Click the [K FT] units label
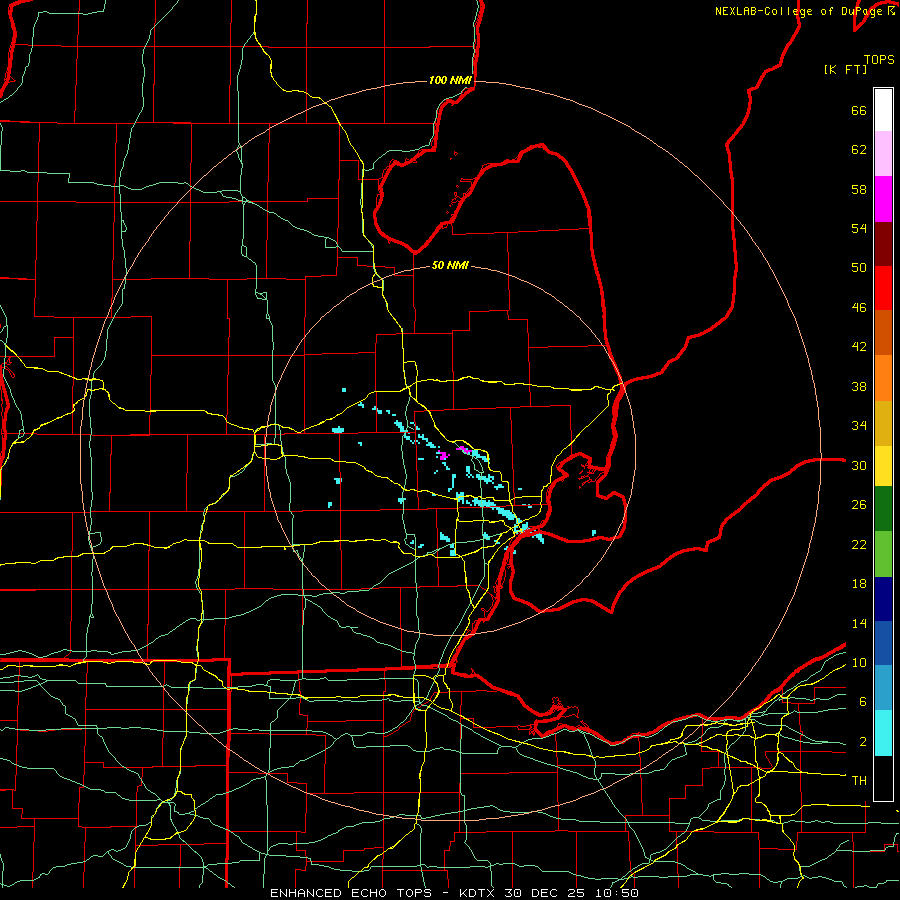The height and width of the screenshot is (900, 900). click(845, 69)
